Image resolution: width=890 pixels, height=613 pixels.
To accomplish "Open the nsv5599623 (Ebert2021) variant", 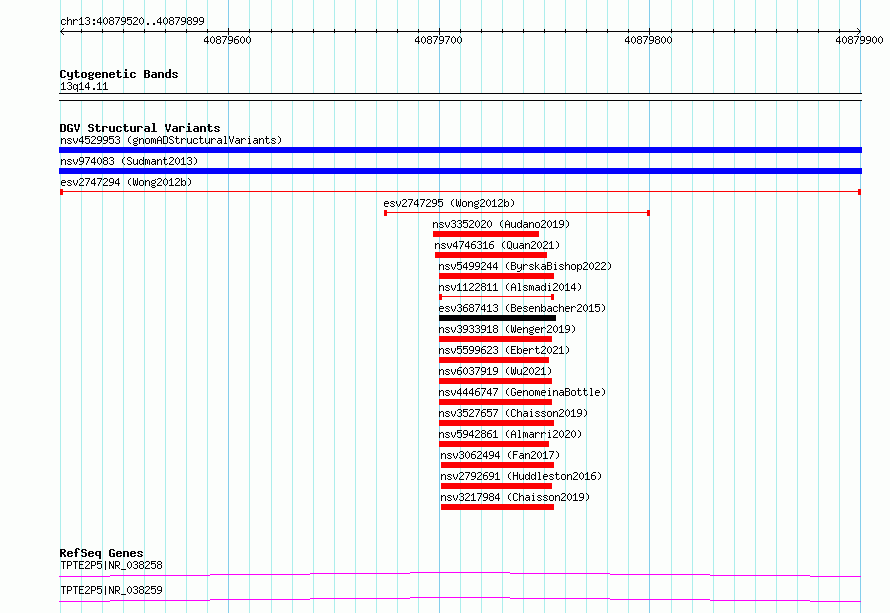I will [x=504, y=350].
